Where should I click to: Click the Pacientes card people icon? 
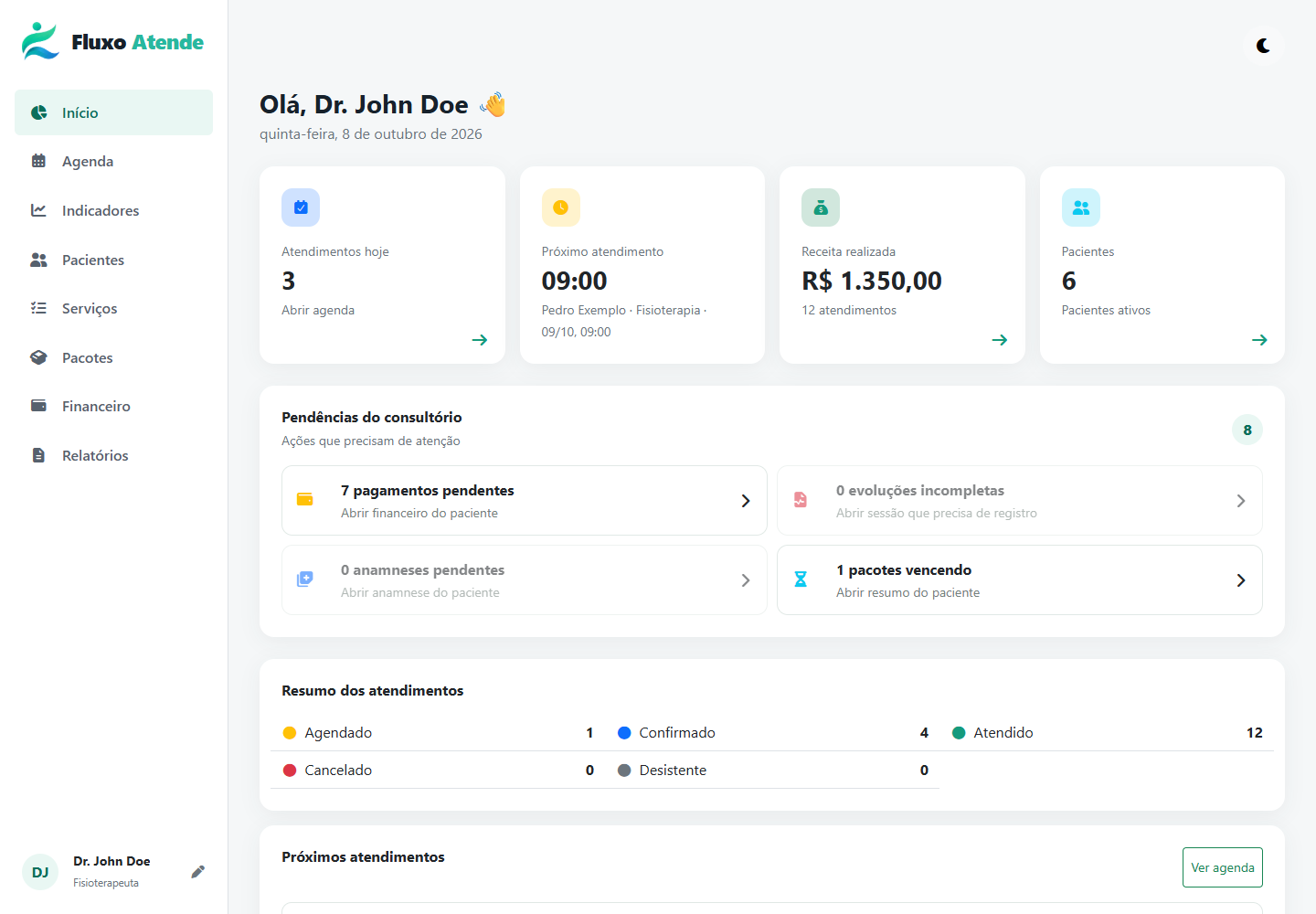click(x=1081, y=207)
